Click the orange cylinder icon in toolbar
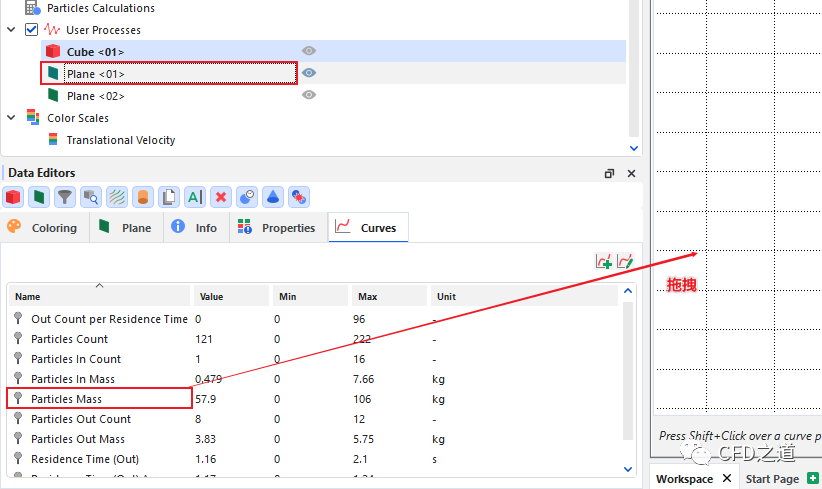The image size is (822, 489). [143, 197]
